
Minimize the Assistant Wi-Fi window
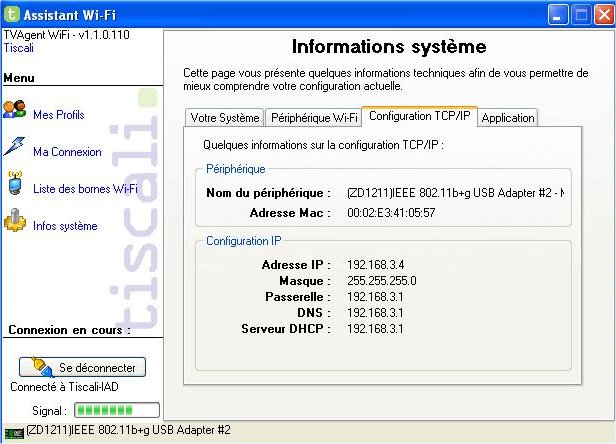[x=558, y=15]
